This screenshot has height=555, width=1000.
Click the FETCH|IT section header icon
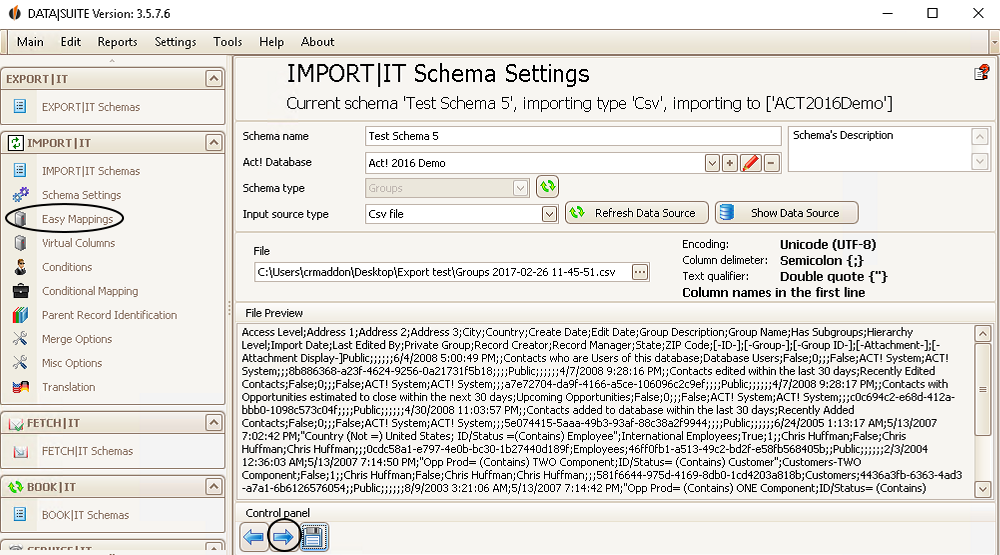15,424
